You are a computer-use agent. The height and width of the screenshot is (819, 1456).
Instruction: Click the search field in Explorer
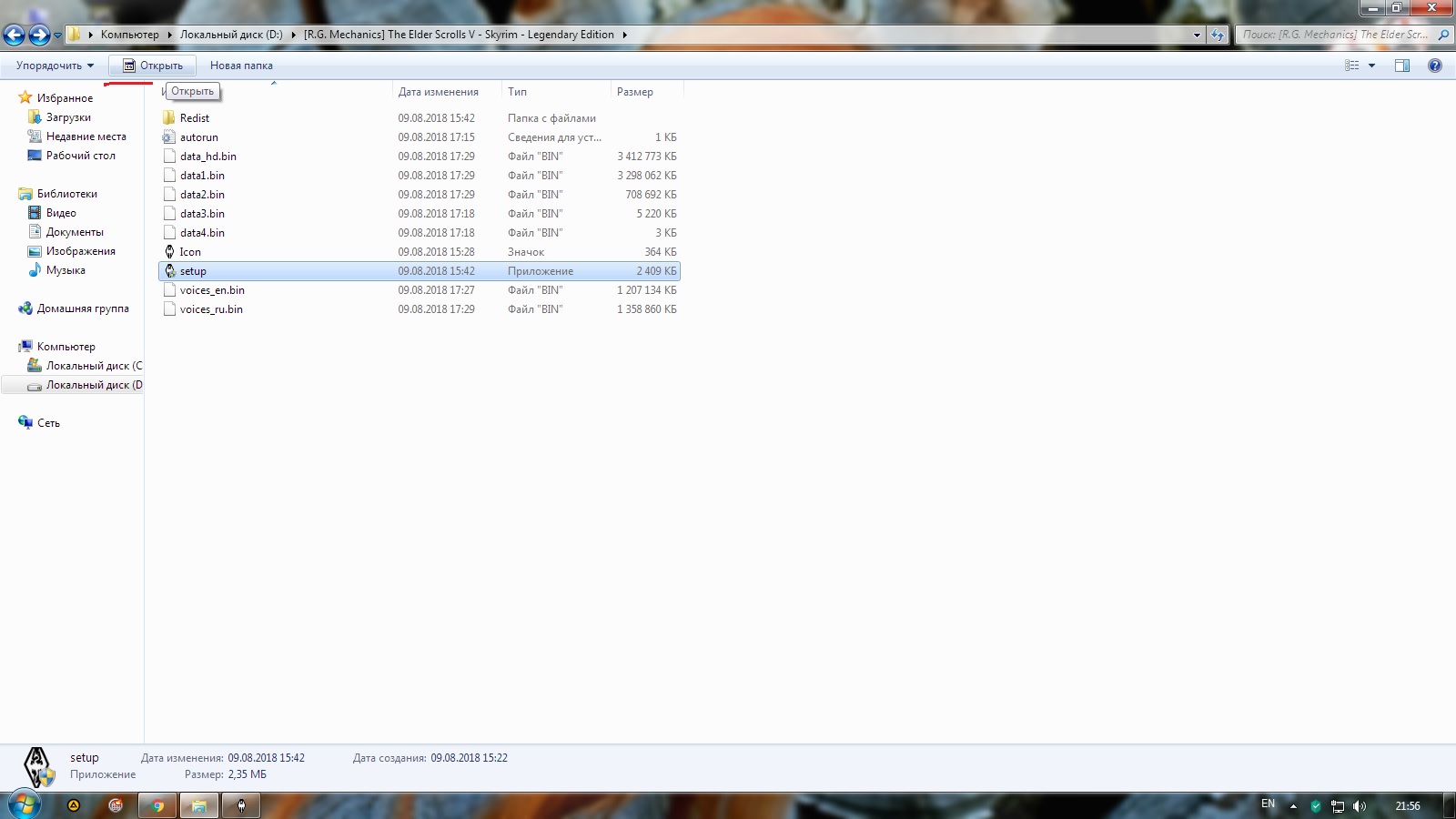[1335, 35]
